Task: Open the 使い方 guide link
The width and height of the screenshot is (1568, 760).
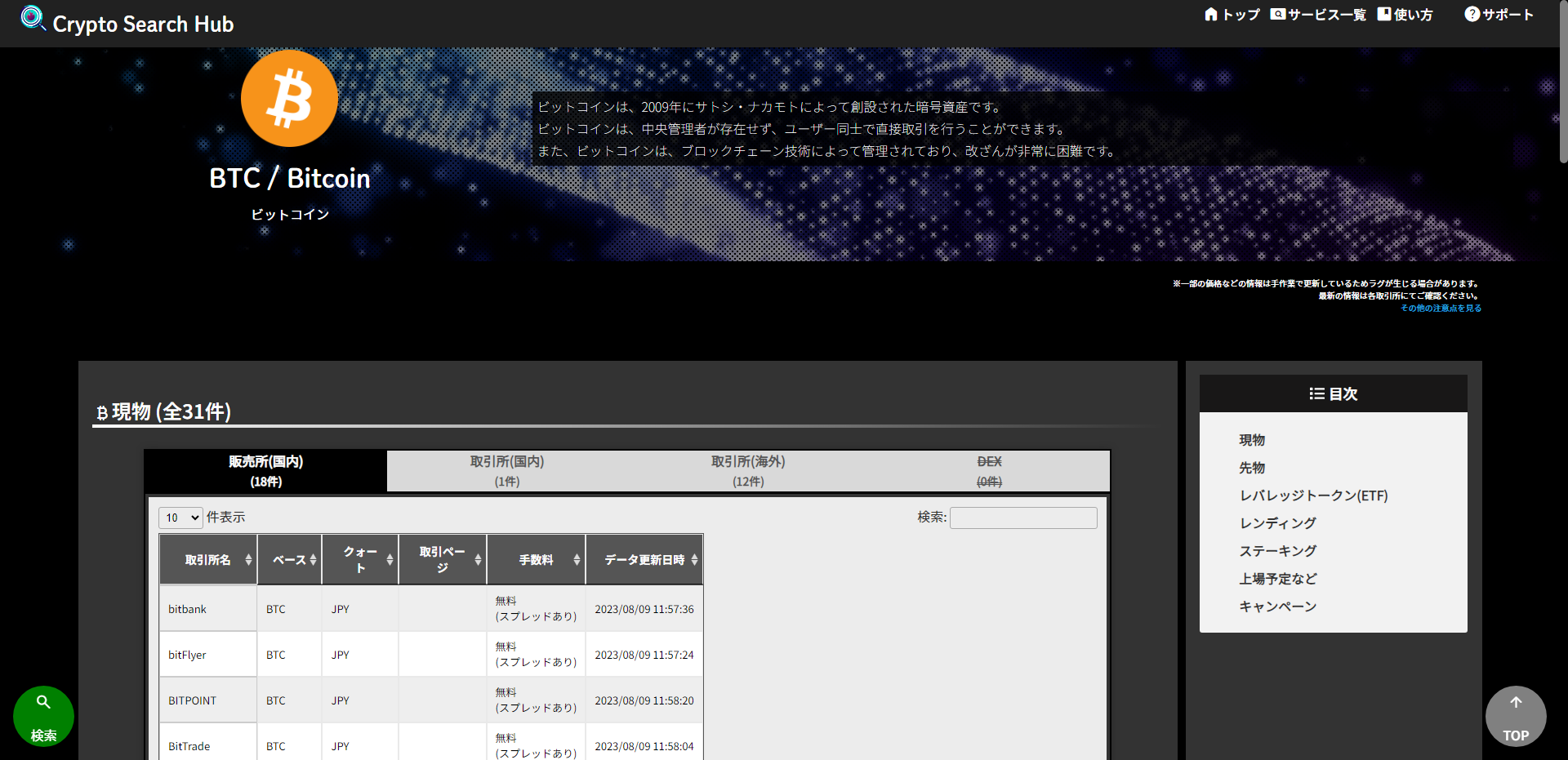Action: pyautogui.click(x=1405, y=15)
